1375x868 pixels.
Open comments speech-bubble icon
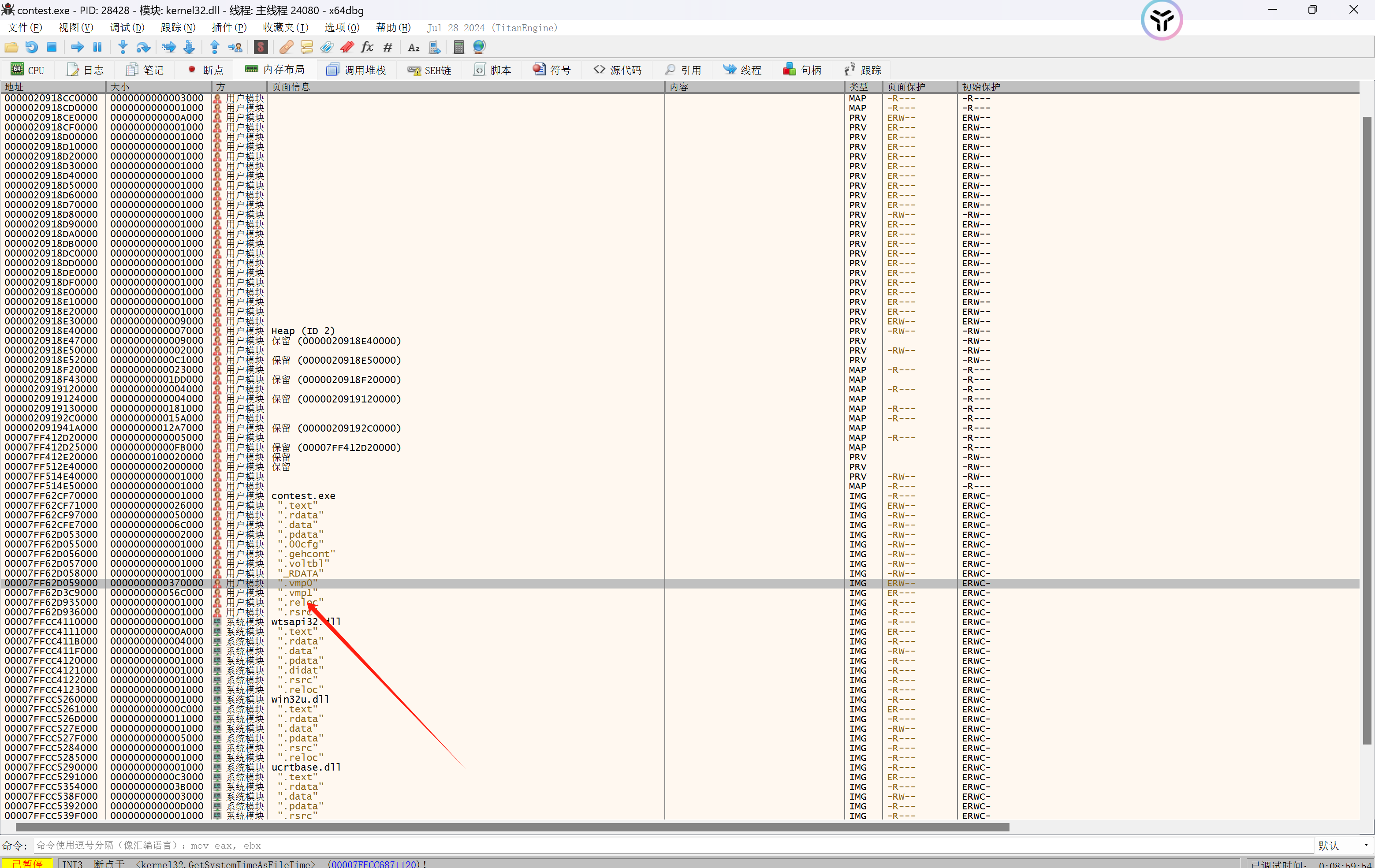pos(307,48)
